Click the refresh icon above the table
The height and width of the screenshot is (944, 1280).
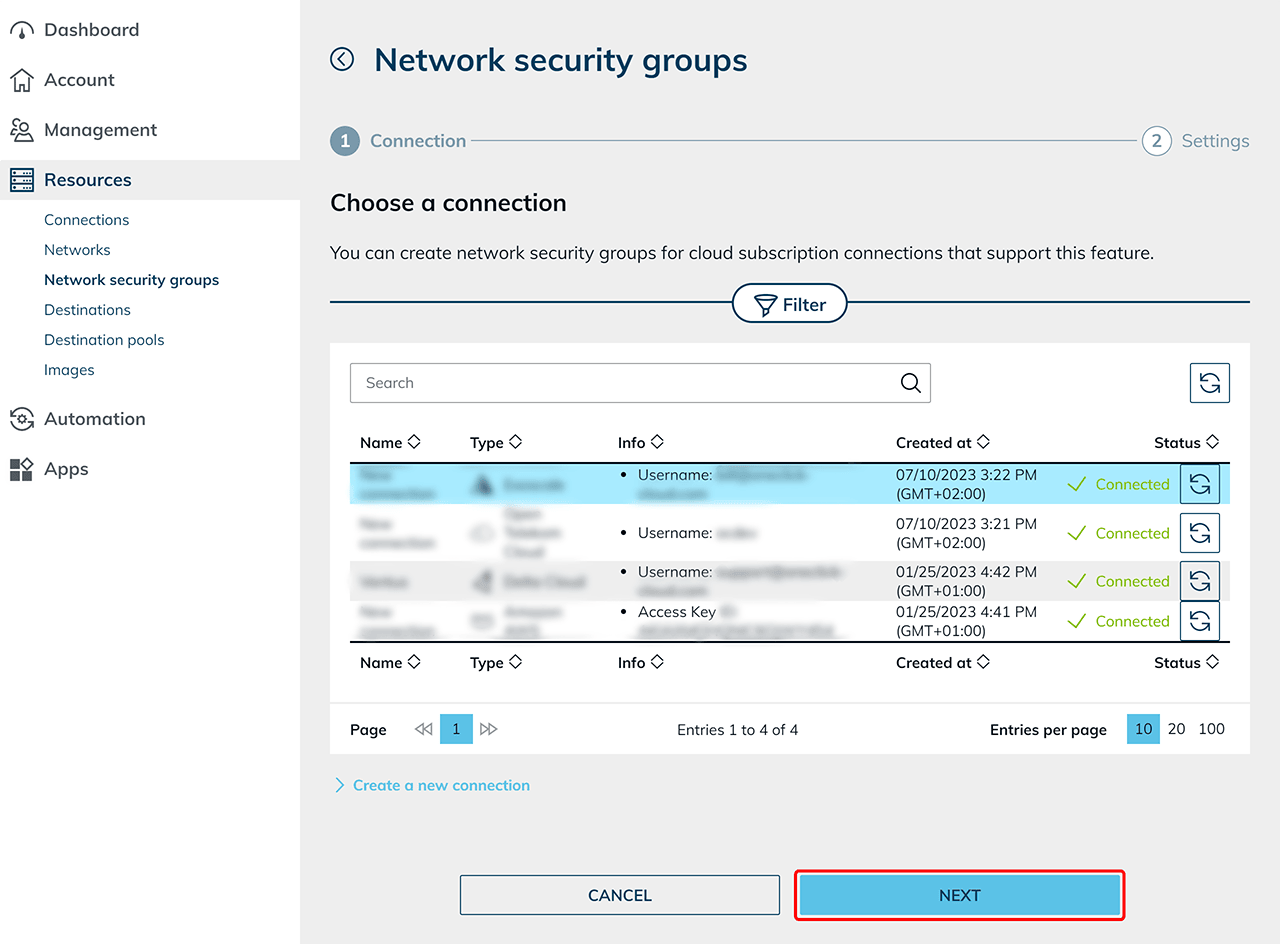coord(1209,383)
